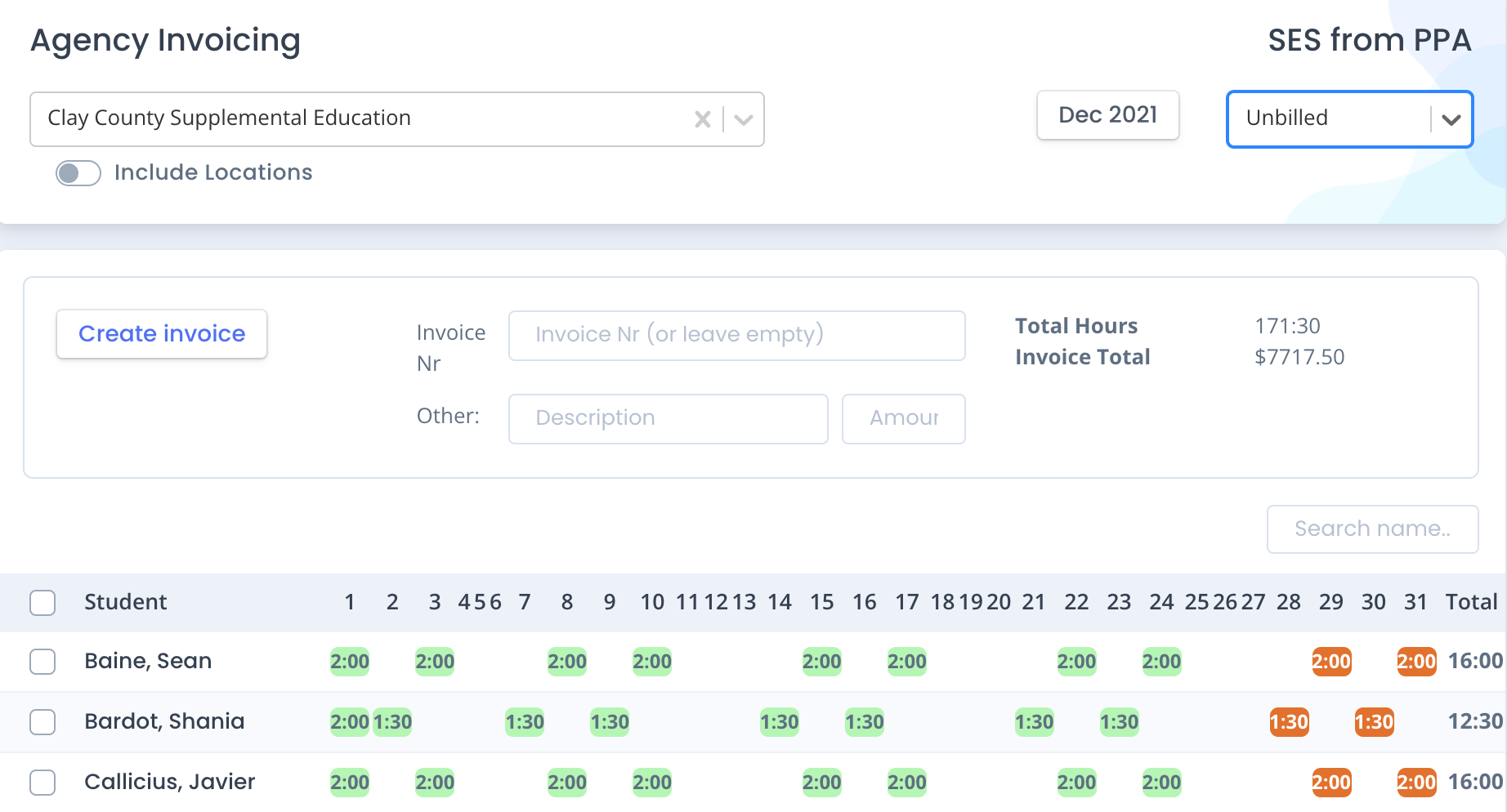Clear the Clay County agency selection
Screen dimensions: 1507x812
(702, 119)
